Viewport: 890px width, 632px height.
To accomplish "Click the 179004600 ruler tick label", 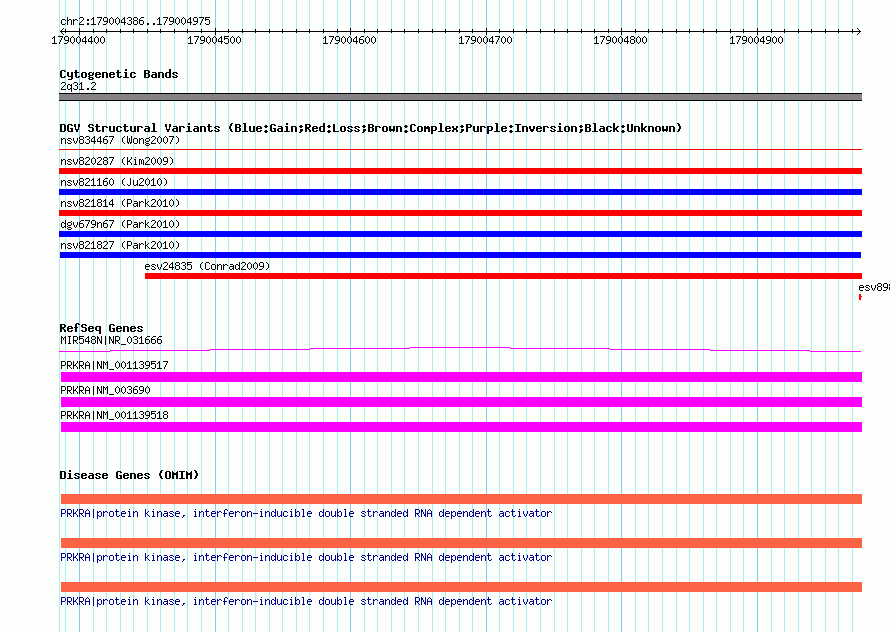I will [x=349, y=40].
